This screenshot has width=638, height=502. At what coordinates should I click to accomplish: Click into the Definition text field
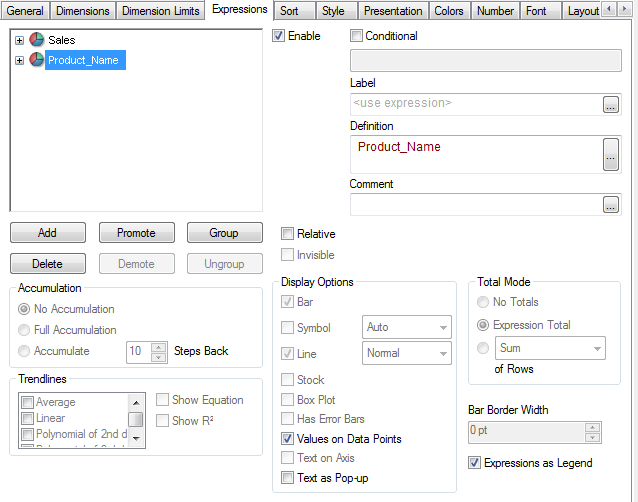(475, 153)
